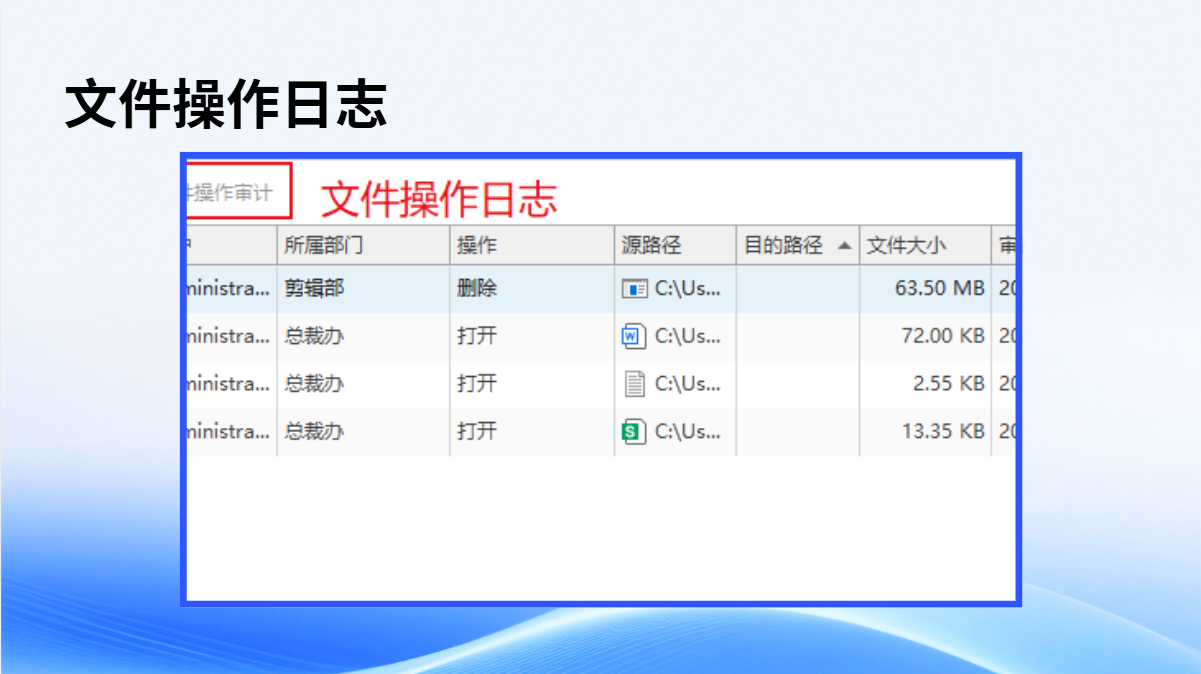Screen dimensions: 1201x674
Task: Select the 剪辑部 department cell
Action: point(314,289)
